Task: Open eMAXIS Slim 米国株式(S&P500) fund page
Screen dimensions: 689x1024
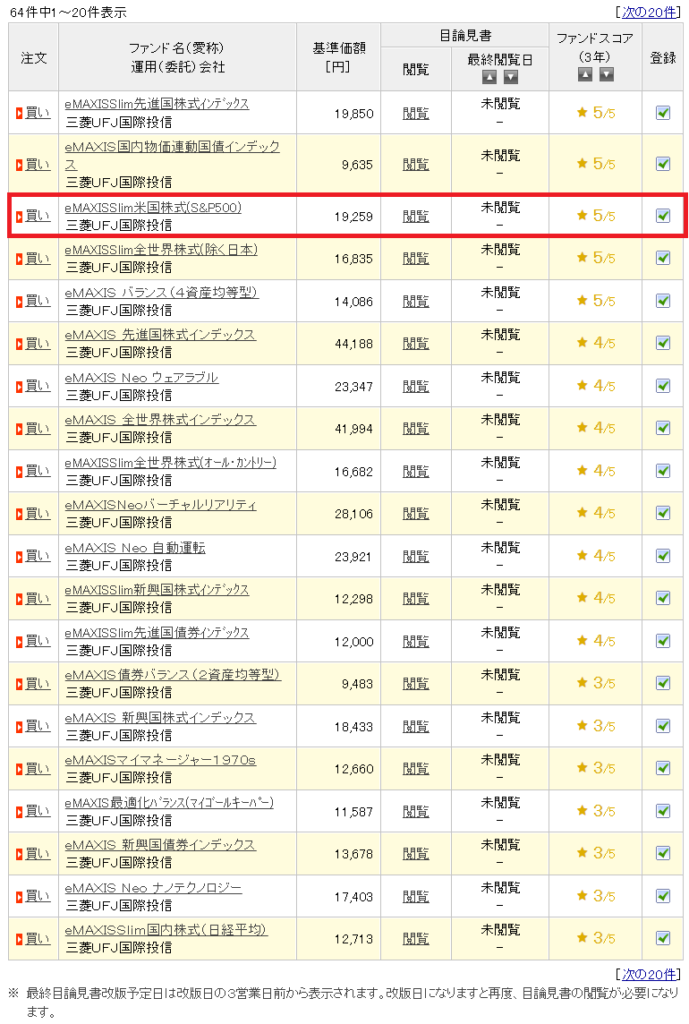Action: pos(153,208)
